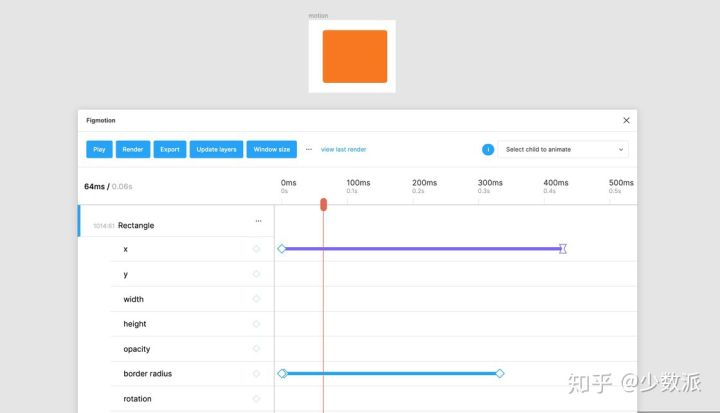Select the x track start keyframe diamond

click(x=281, y=249)
